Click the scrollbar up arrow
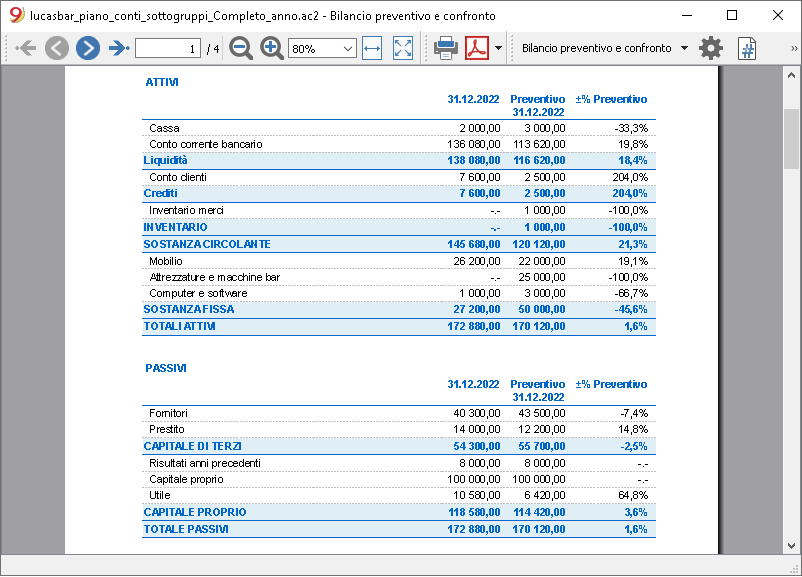802x577 pixels. (791, 75)
